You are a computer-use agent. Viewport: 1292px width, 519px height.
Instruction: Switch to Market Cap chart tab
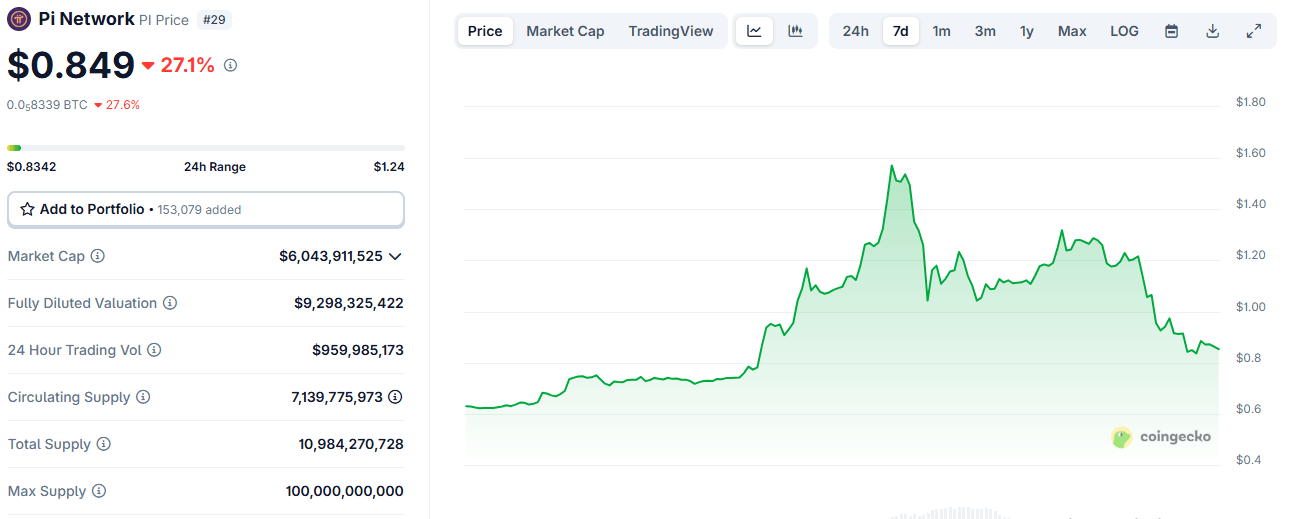pyautogui.click(x=565, y=31)
